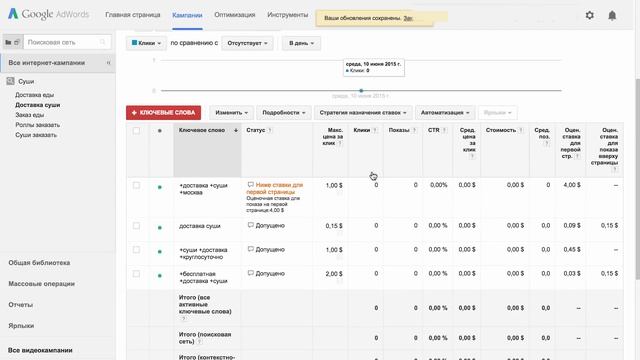
Task: Open the settings gear icon
Action: tap(589, 16)
